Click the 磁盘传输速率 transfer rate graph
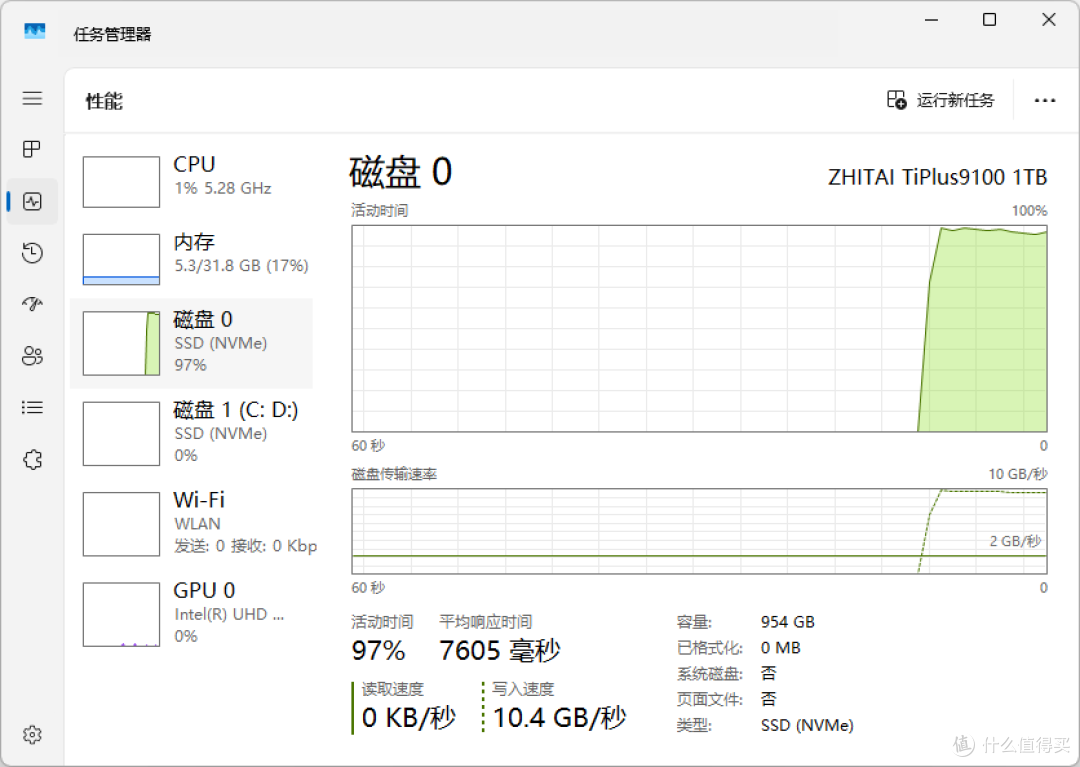 [699, 531]
